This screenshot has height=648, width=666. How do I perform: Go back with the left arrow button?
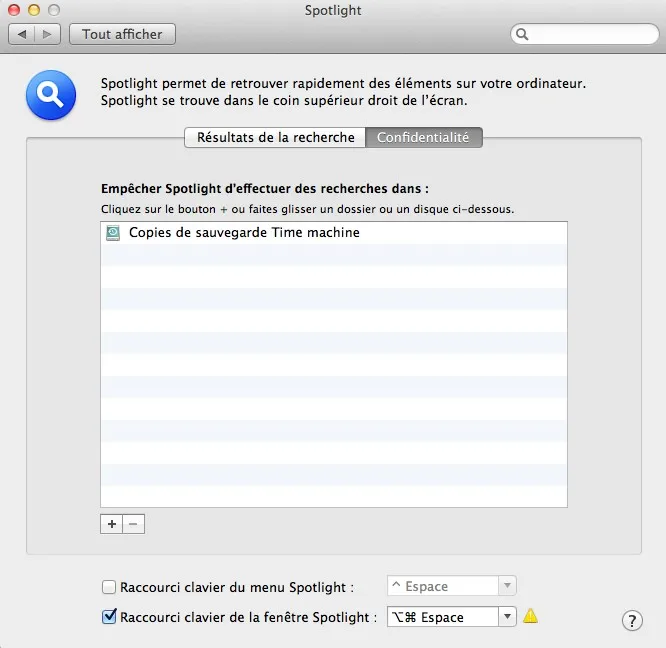(22, 34)
